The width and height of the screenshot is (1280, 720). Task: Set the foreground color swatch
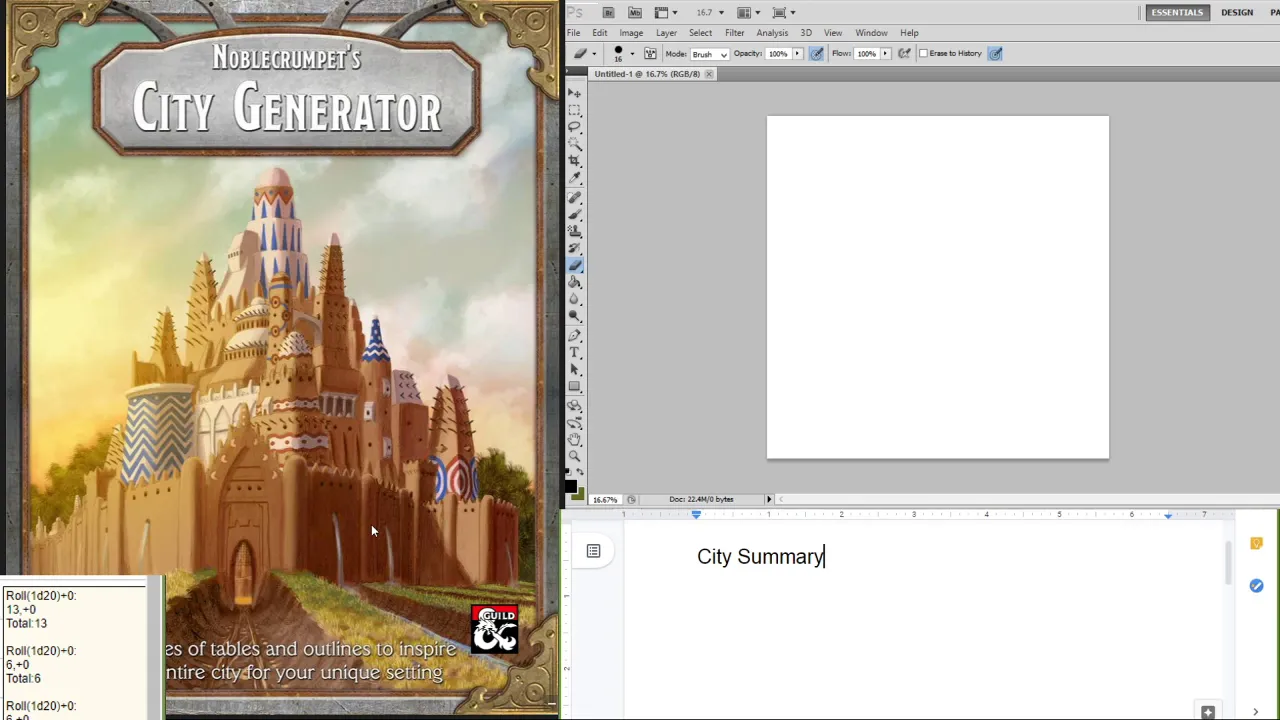point(570,487)
